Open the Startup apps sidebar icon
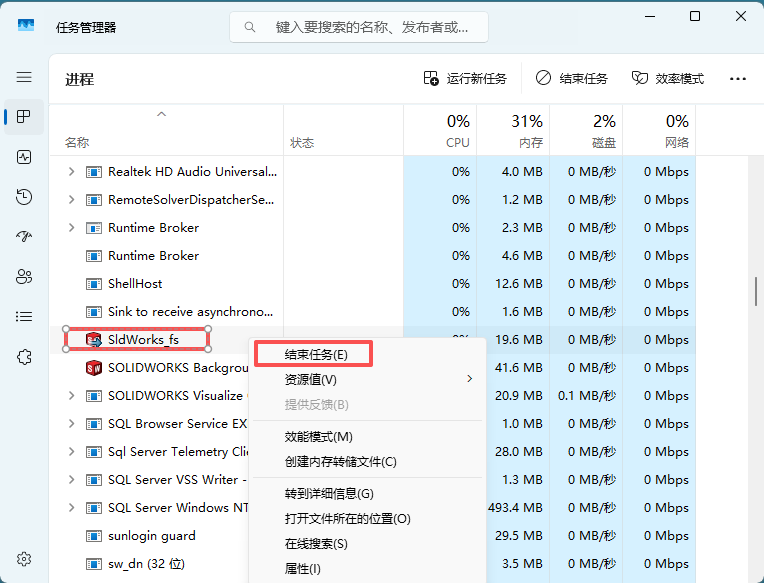Screen dimensions: 764x583 [24, 237]
